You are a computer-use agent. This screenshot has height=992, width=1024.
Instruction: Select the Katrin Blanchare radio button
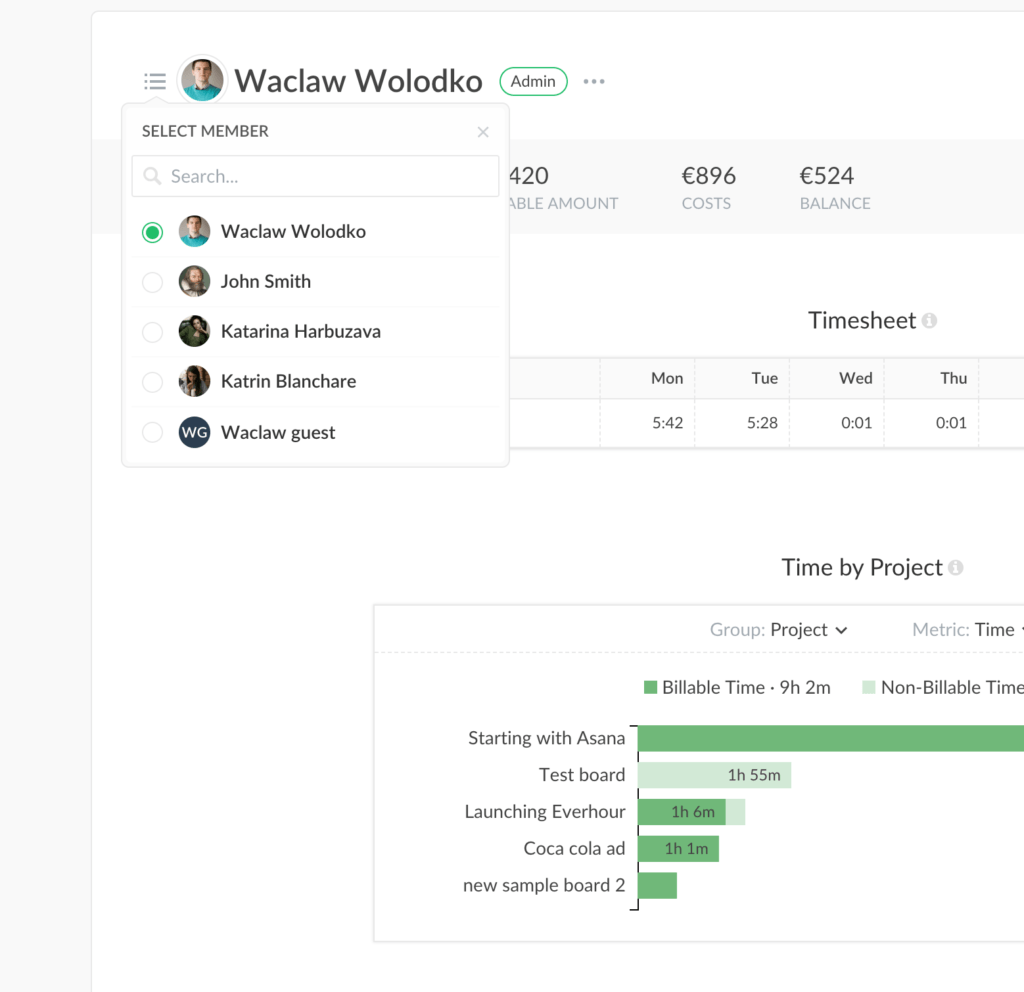point(152,381)
